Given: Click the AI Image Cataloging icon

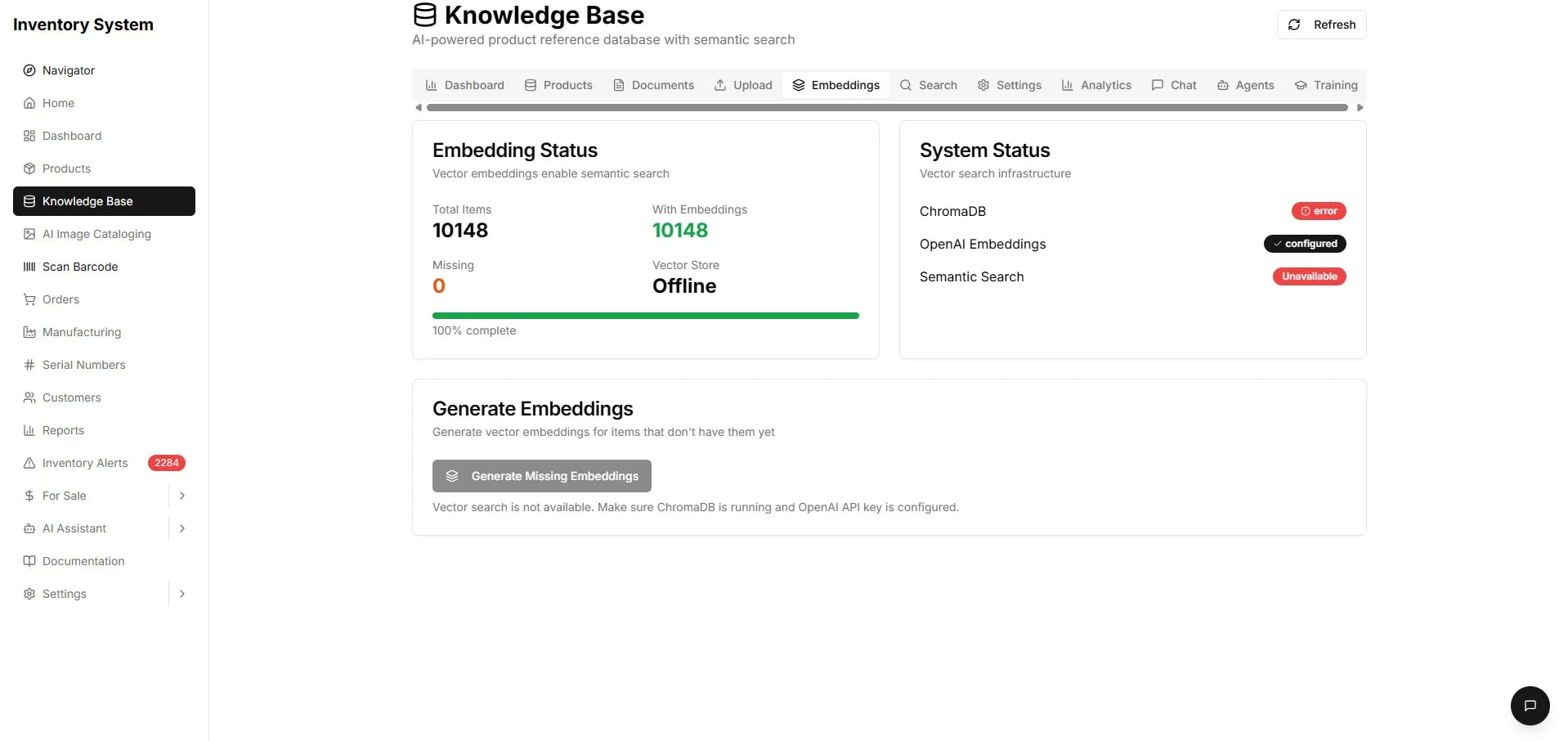Looking at the screenshot, I should tap(29, 234).
